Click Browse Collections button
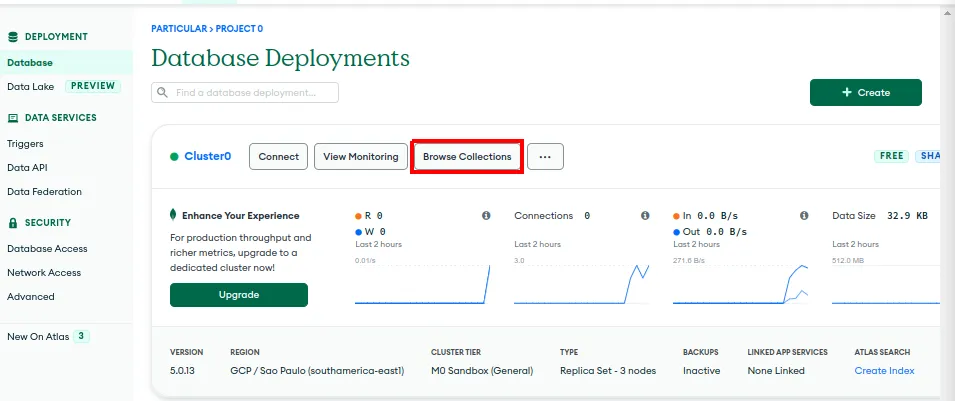955x401 pixels. point(467,157)
